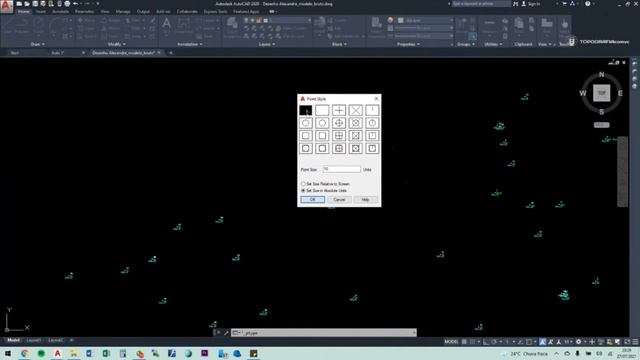The height and width of the screenshot is (360, 640).
Task: Select circle with dot point style
Action: pos(306,123)
